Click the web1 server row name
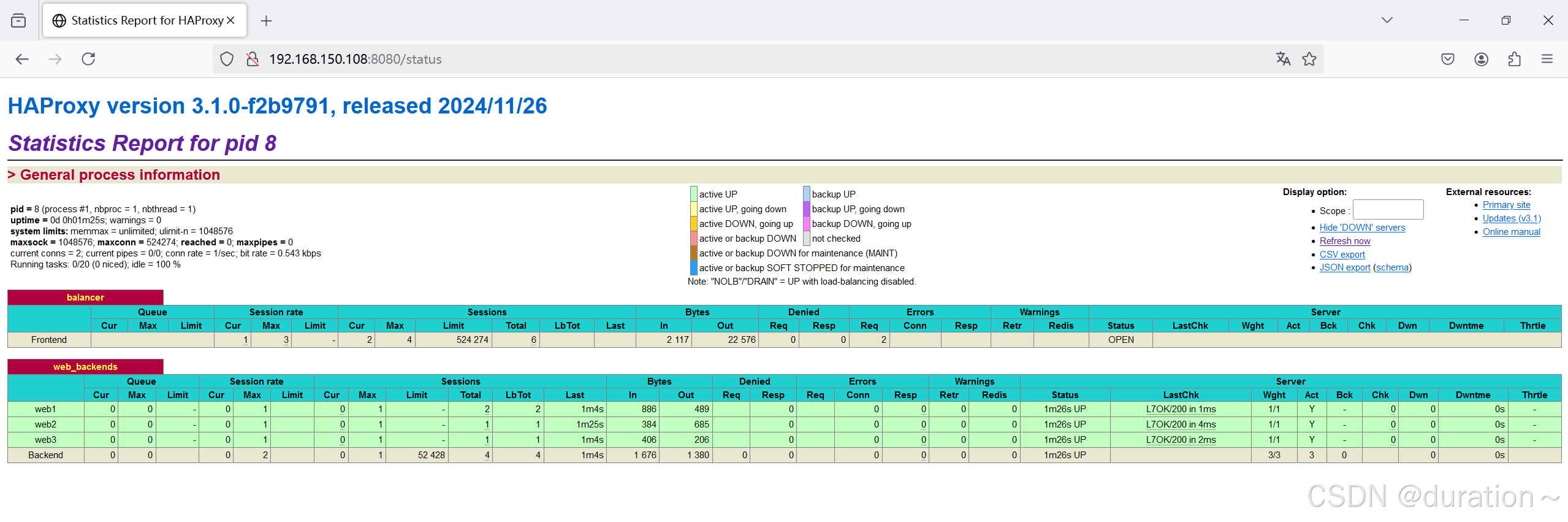Screen dimensions: 1568x522 (x=45, y=409)
